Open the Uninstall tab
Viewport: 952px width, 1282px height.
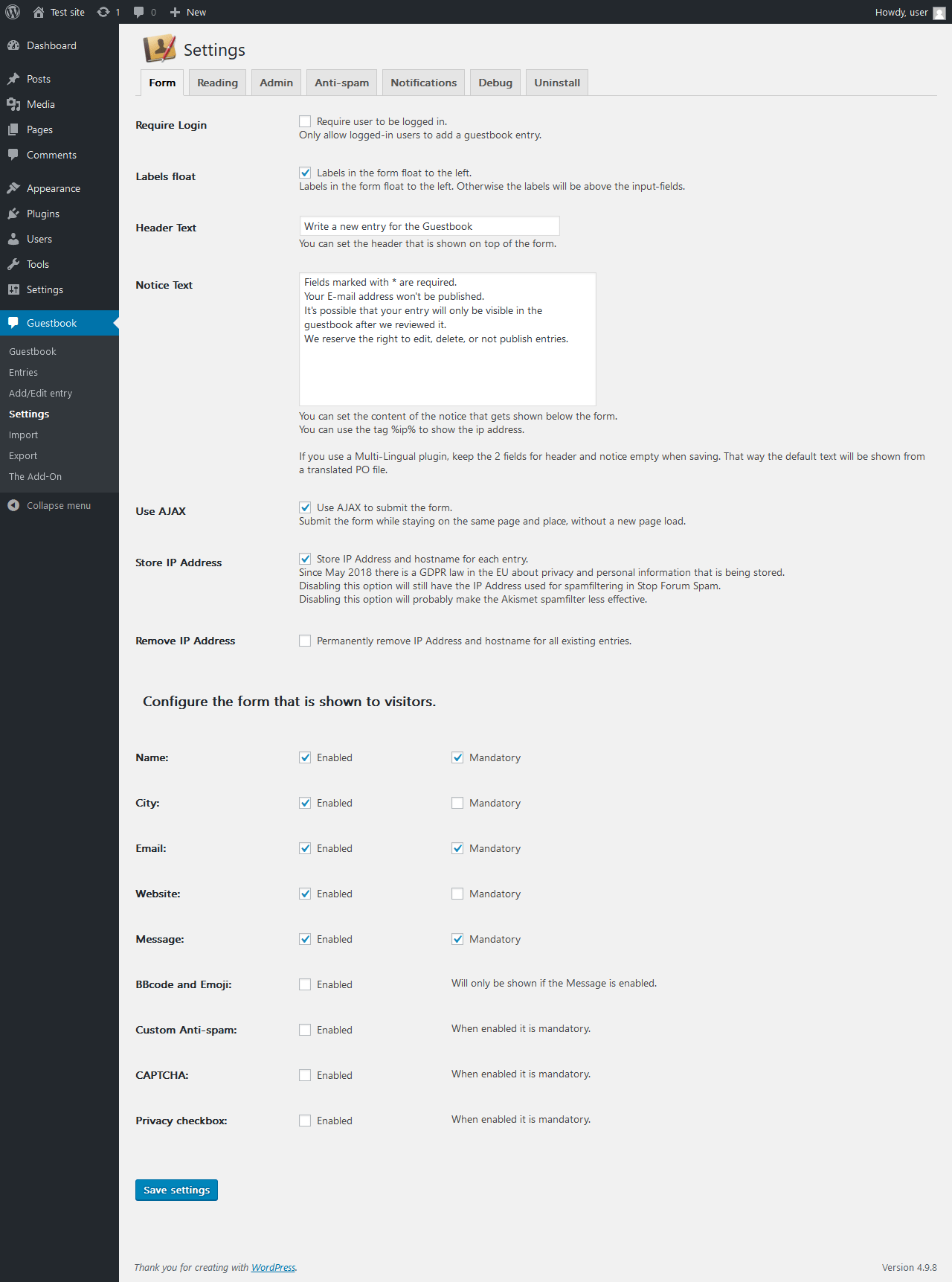[x=557, y=83]
